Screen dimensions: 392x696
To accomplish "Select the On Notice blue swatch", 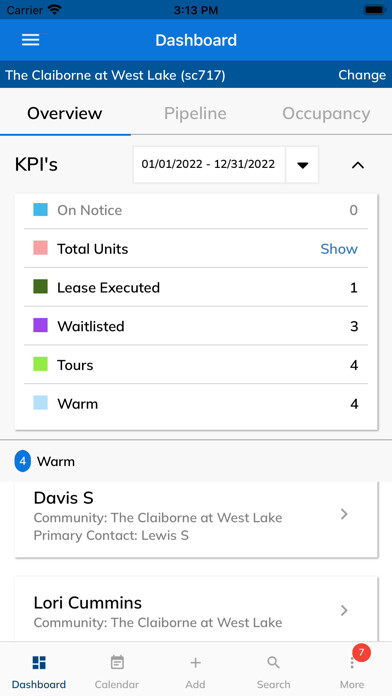I will coord(40,210).
